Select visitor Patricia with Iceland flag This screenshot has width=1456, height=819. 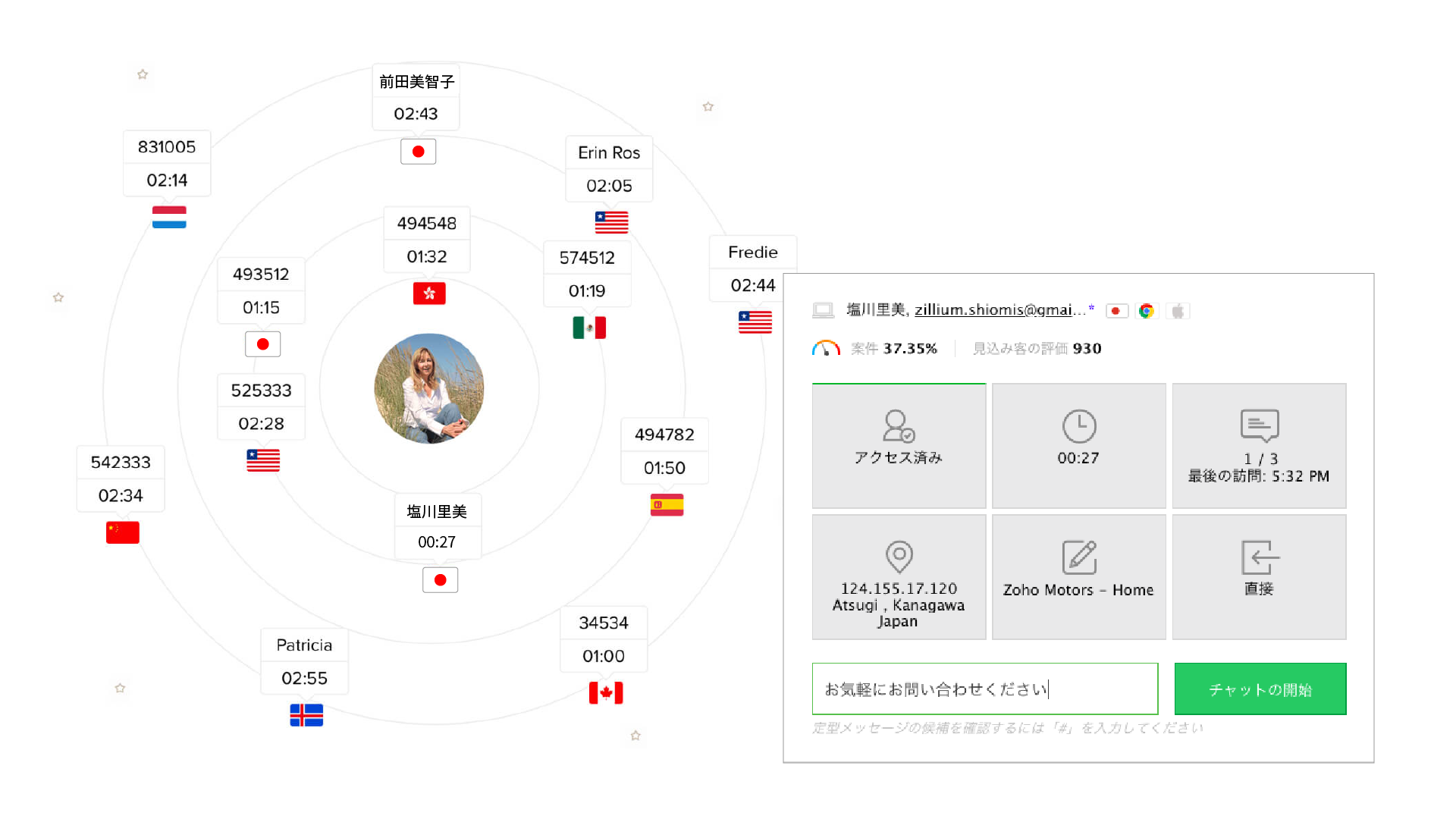(x=304, y=661)
